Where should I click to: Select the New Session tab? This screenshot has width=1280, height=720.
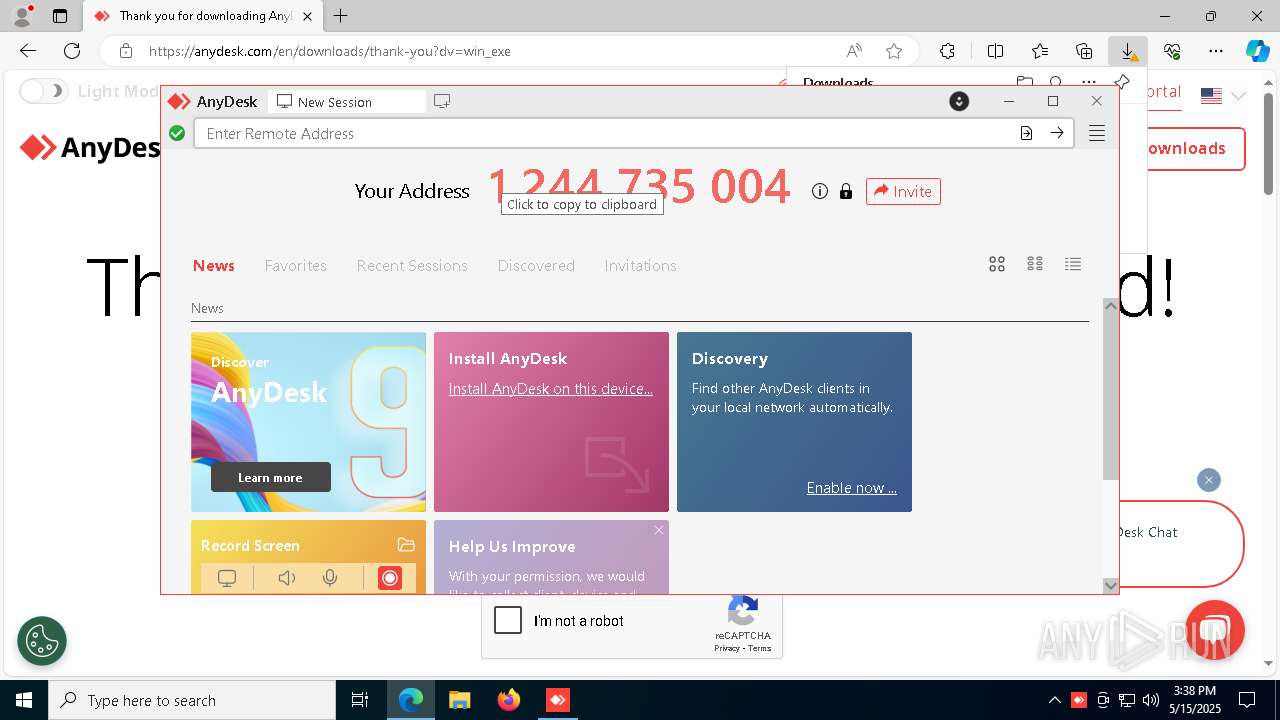(347, 101)
